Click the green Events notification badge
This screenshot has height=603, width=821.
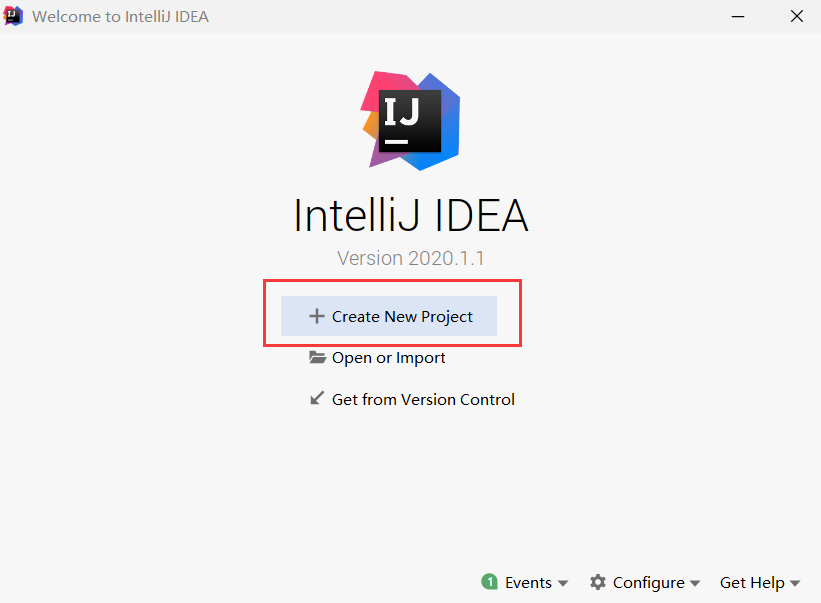(x=490, y=582)
